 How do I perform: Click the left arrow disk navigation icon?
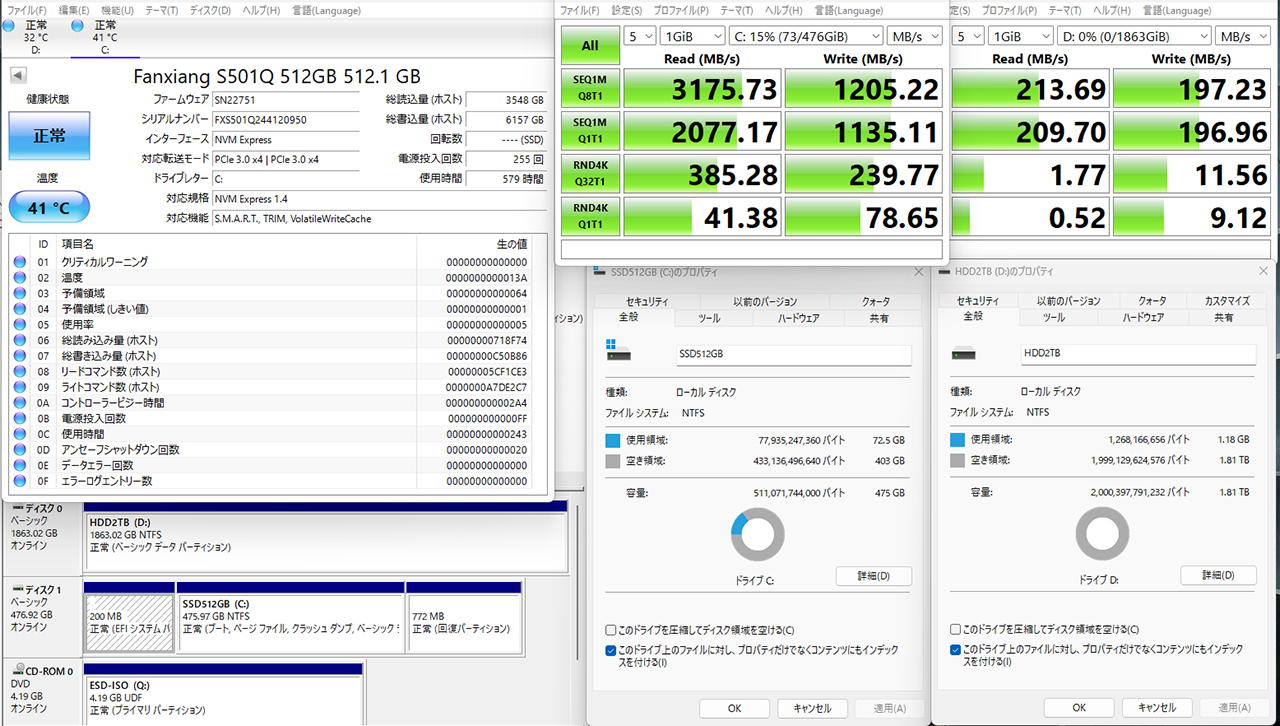[x=18, y=76]
